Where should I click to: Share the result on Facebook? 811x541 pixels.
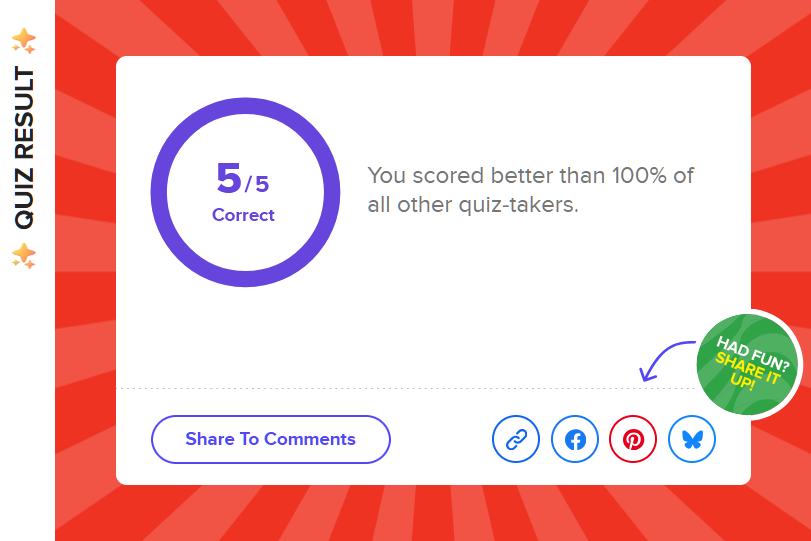coord(575,439)
